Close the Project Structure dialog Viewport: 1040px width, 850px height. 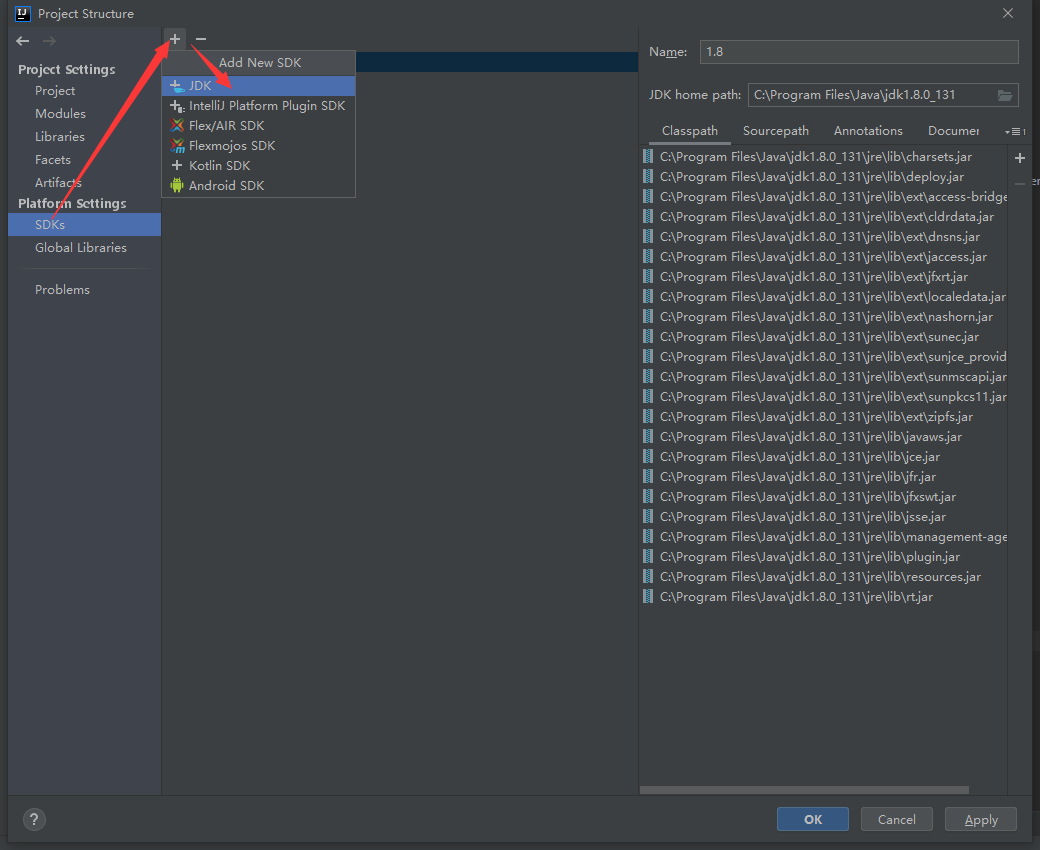(1008, 13)
